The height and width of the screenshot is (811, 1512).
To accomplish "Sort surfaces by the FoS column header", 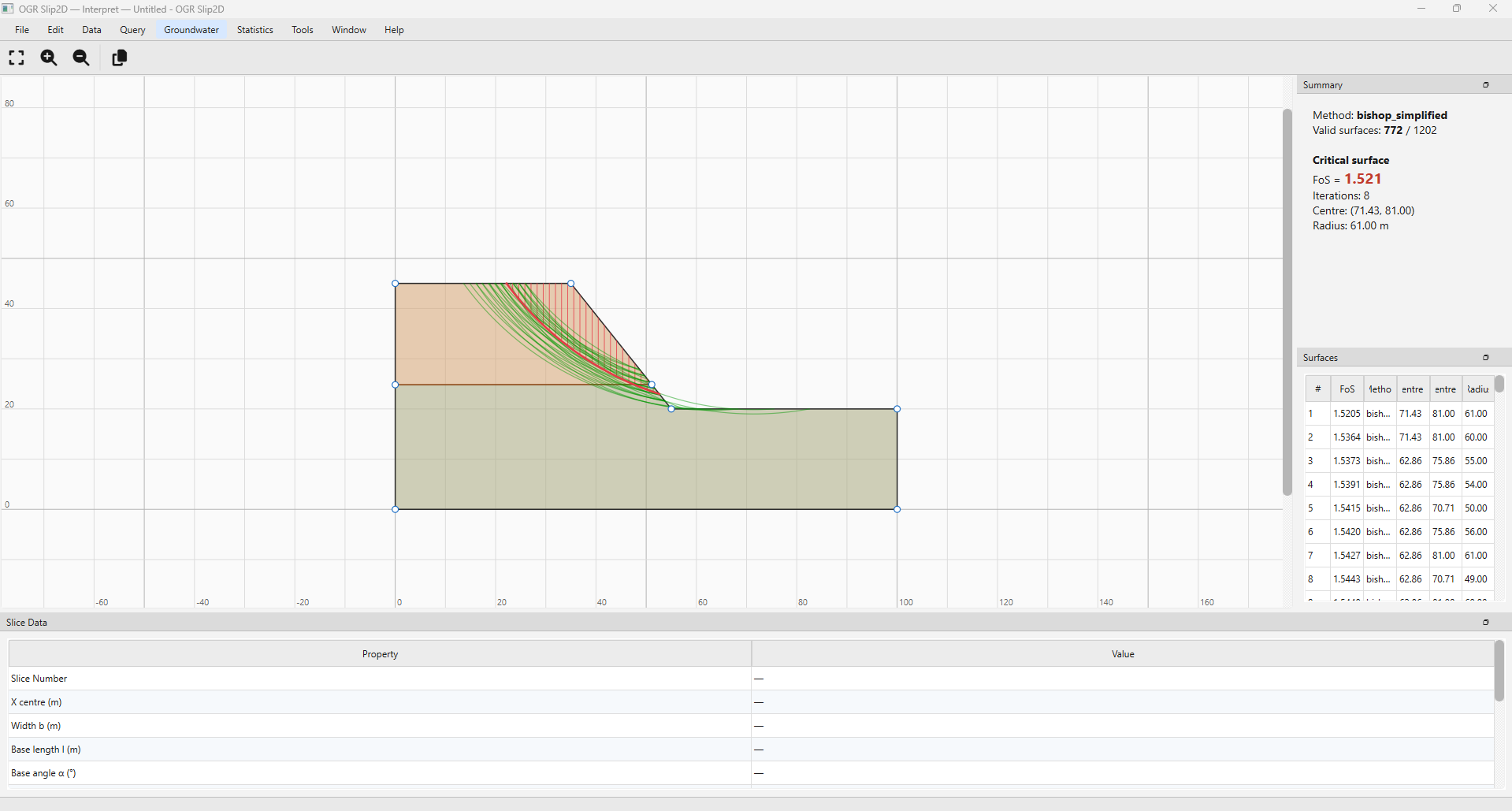I will [x=1347, y=389].
